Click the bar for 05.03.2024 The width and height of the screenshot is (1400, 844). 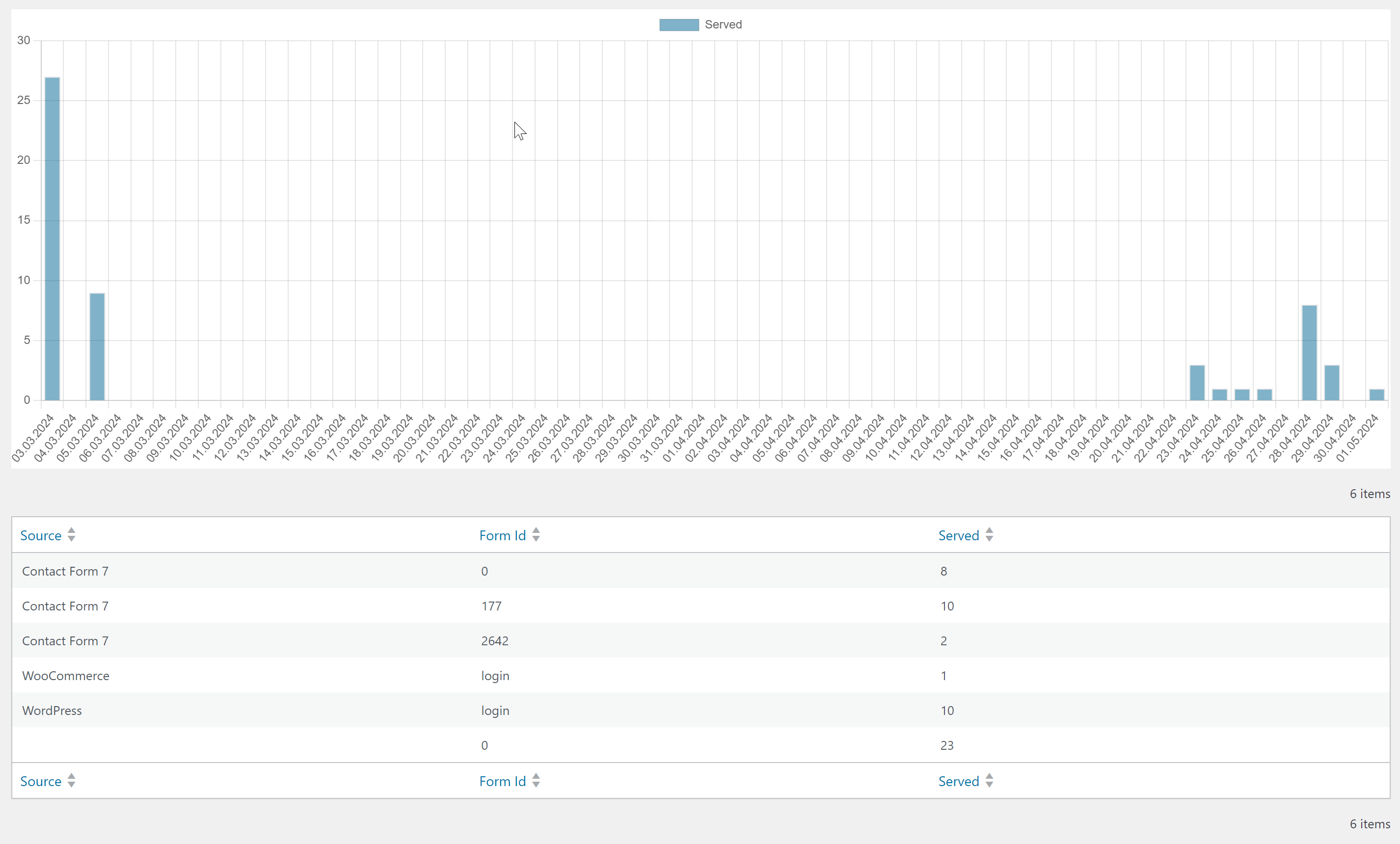[97, 346]
